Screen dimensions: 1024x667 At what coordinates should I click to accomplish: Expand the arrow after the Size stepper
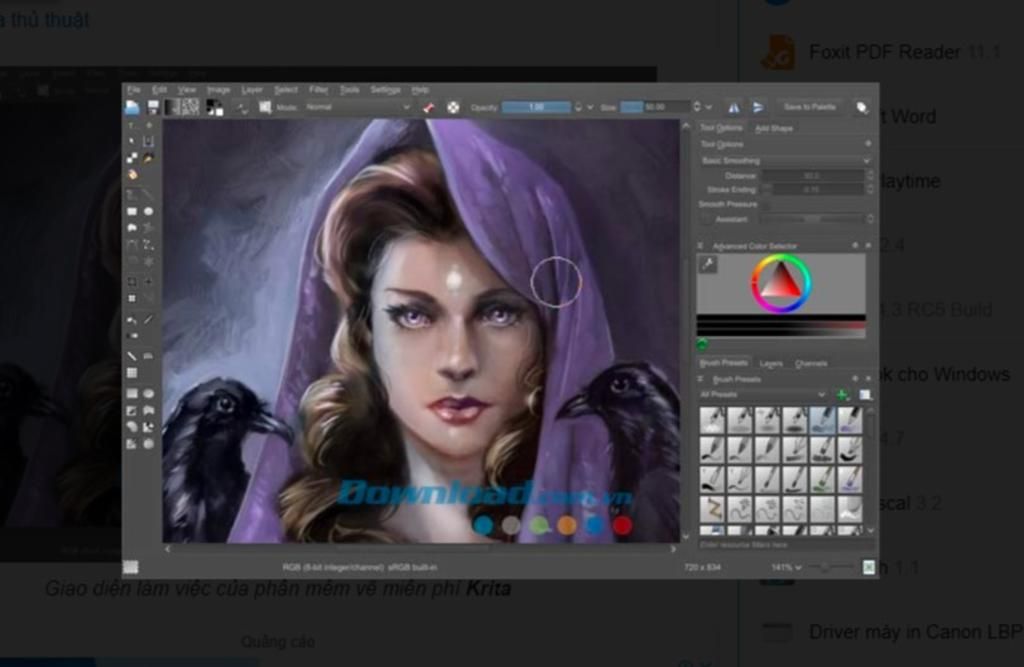(709, 107)
